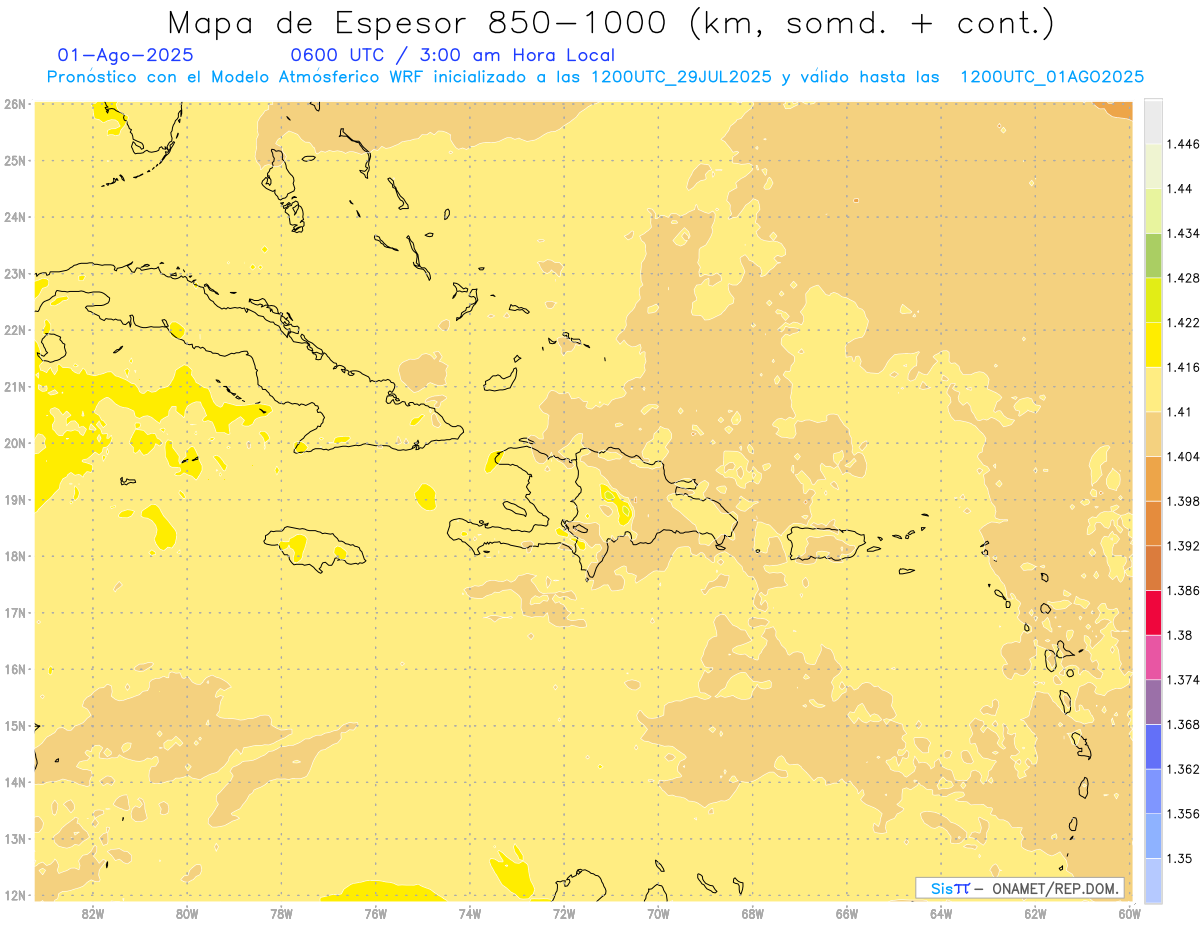Click the 82W longitude label
This screenshot has width=1200, height=927.
point(92,913)
